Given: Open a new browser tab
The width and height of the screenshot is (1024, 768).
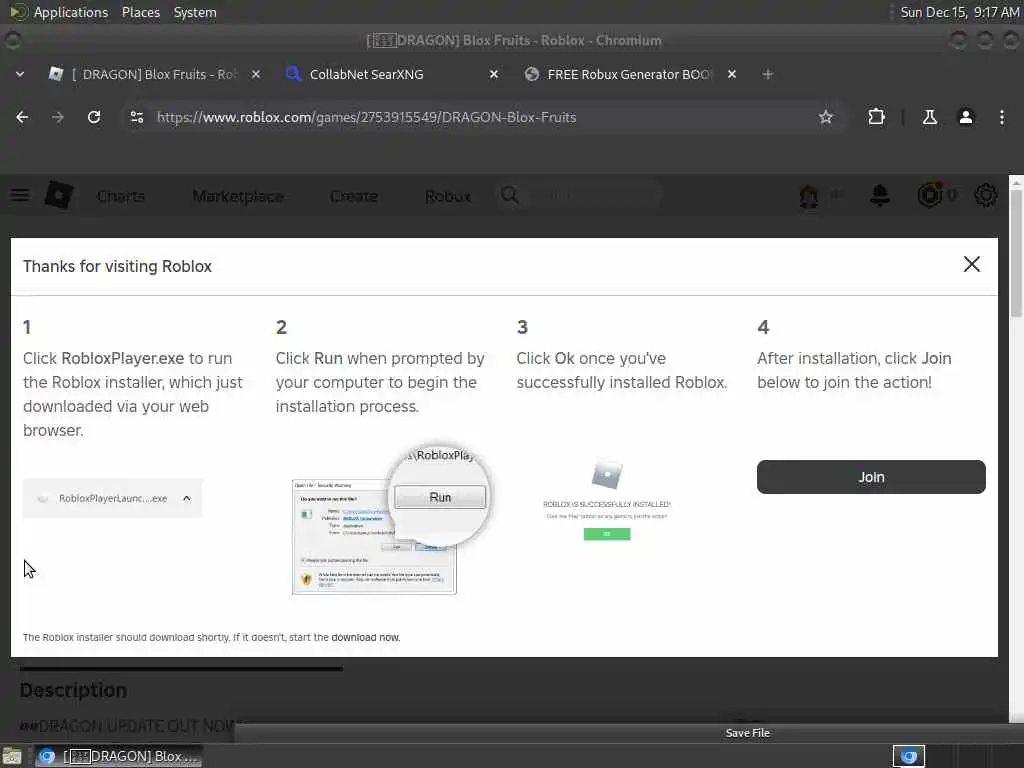Looking at the screenshot, I should coord(767,74).
